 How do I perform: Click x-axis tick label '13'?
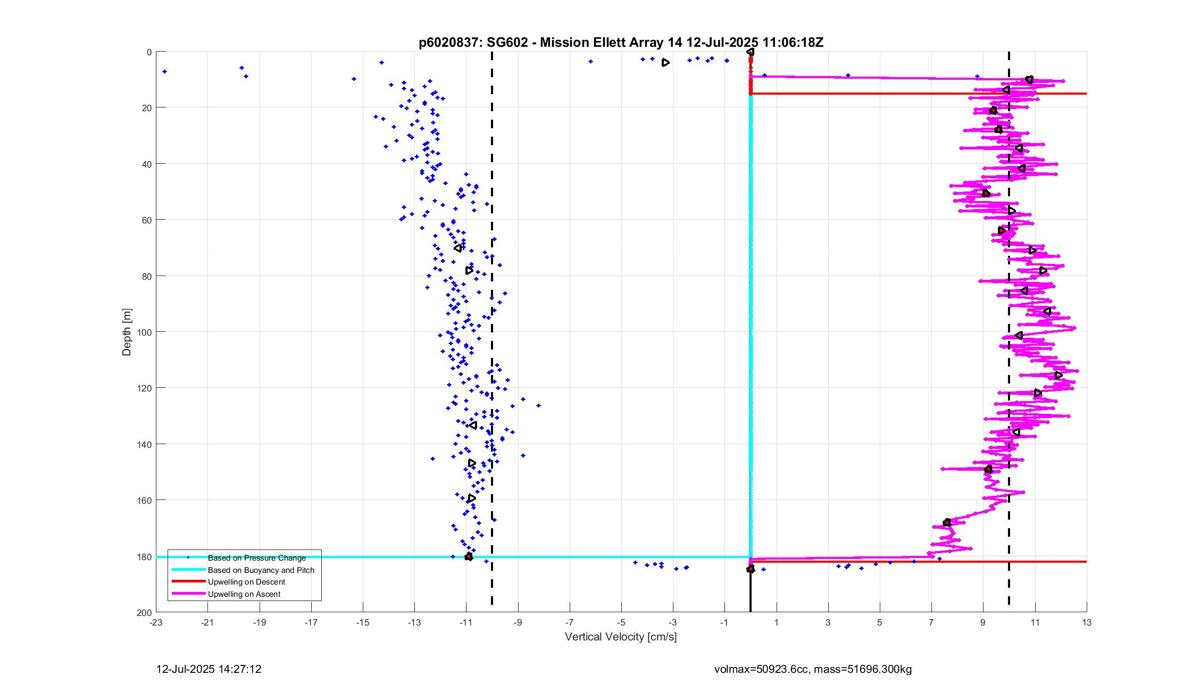point(1087,623)
